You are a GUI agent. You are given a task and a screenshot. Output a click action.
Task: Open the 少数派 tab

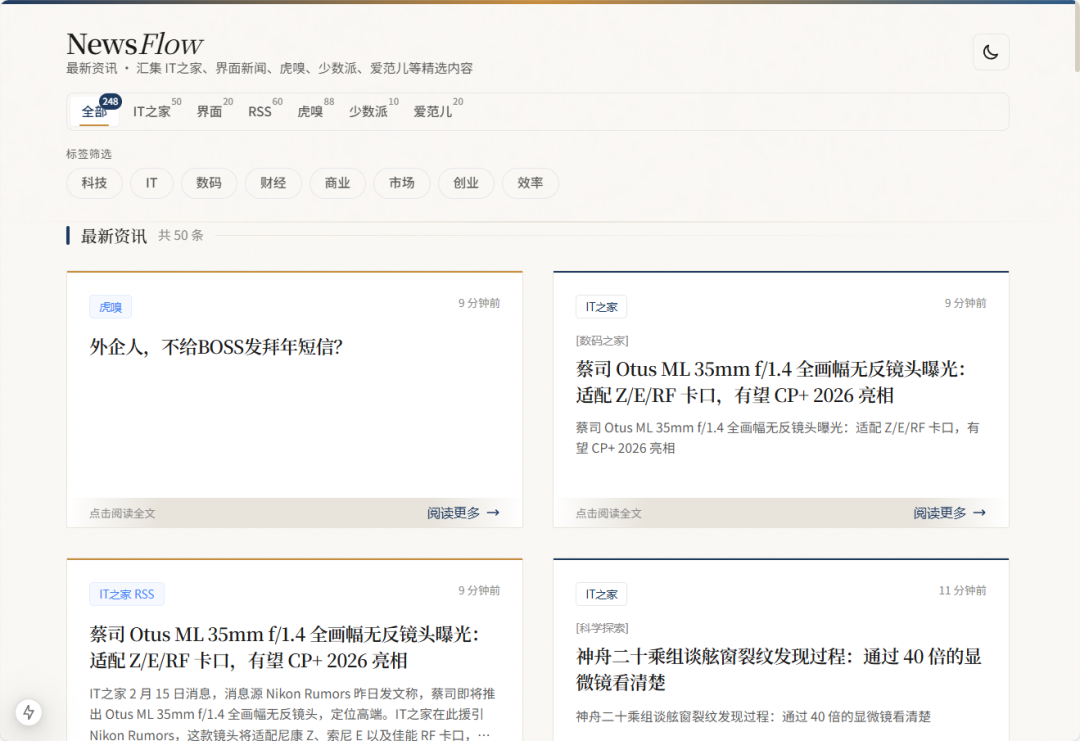click(x=366, y=112)
